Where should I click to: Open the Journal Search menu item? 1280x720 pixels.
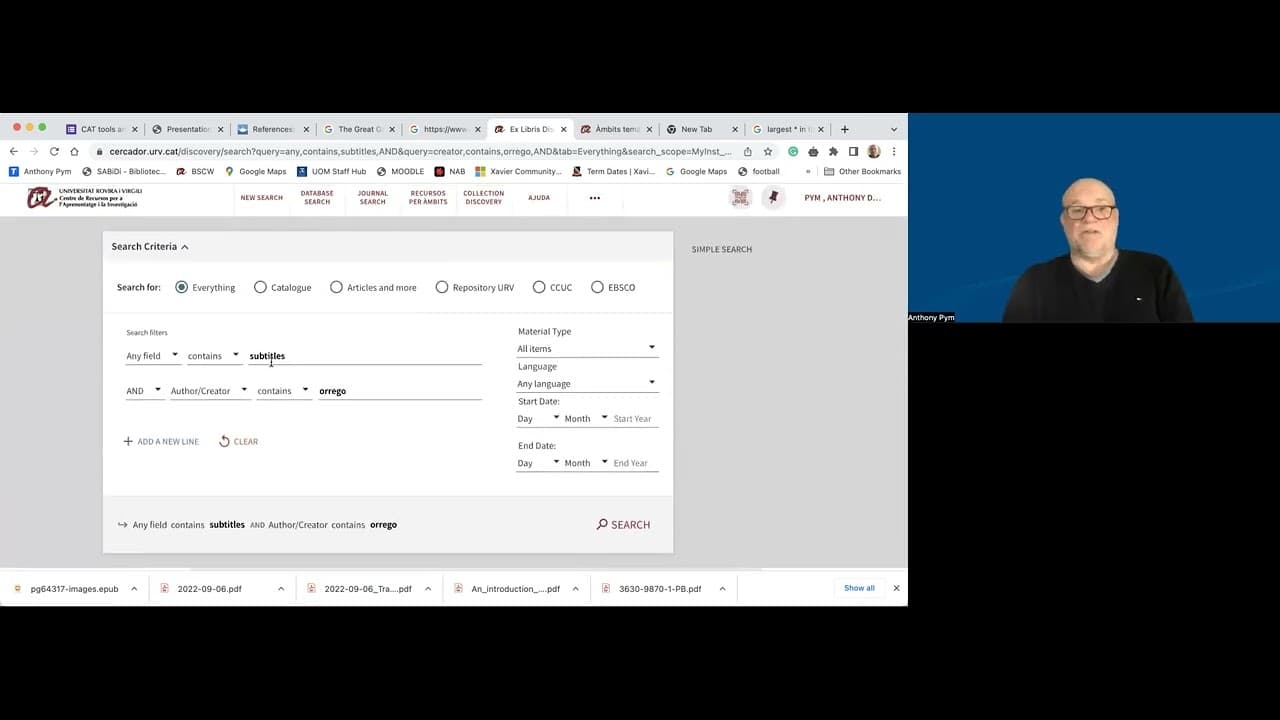(x=372, y=198)
